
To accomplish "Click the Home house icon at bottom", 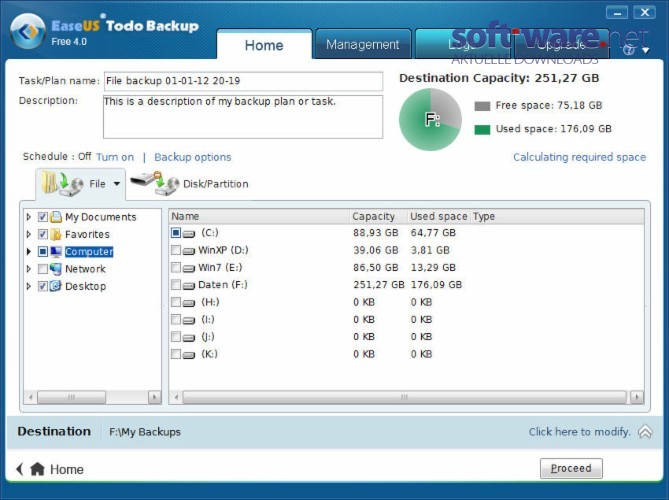I will [38, 469].
